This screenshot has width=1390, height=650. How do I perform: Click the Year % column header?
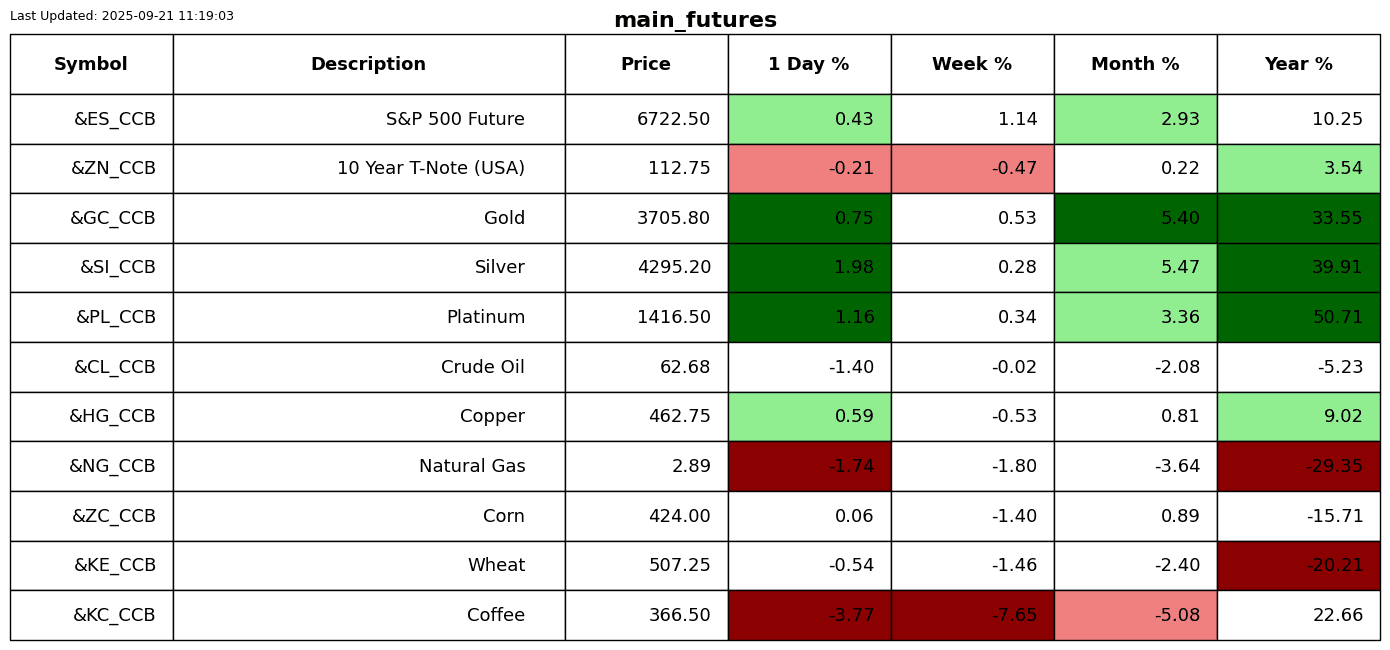[1298, 65]
